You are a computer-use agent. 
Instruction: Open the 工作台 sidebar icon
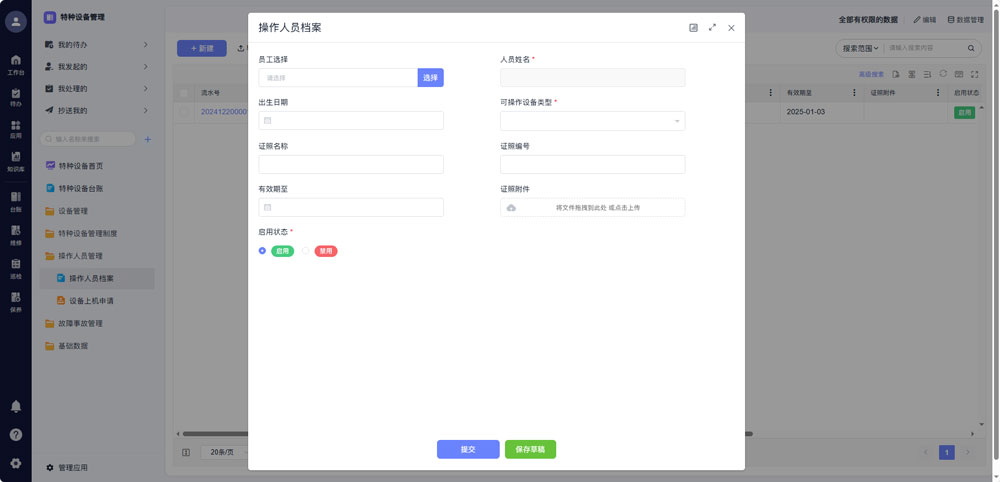15,65
